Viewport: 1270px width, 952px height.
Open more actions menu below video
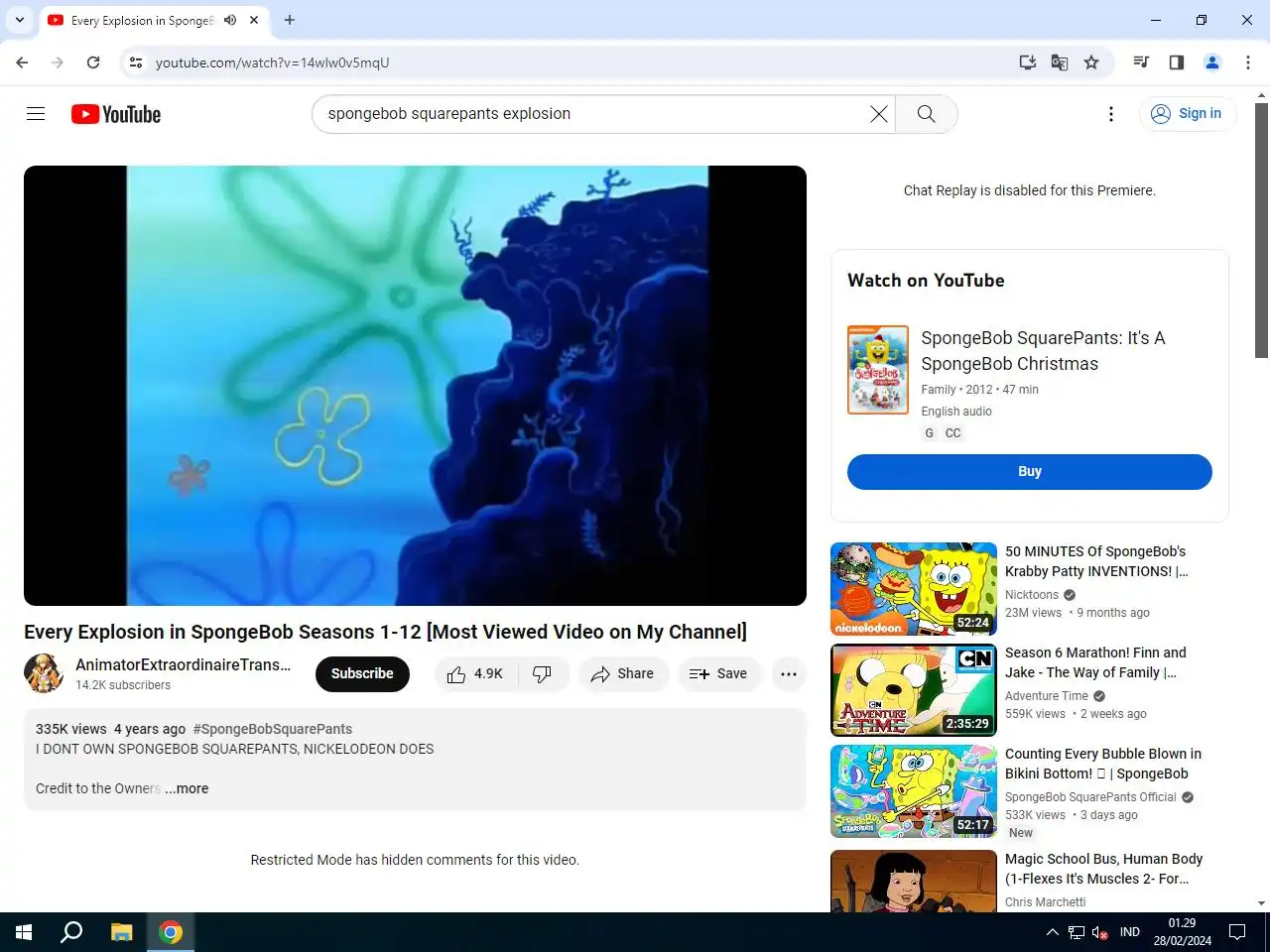(789, 674)
